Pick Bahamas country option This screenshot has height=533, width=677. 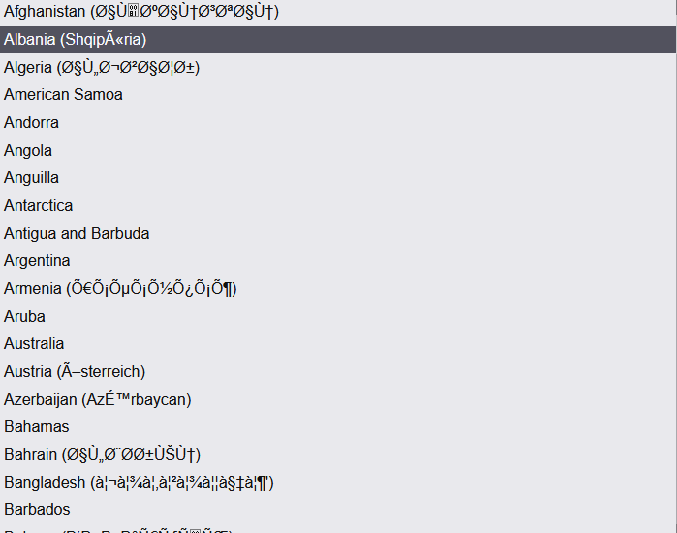click(338, 426)
